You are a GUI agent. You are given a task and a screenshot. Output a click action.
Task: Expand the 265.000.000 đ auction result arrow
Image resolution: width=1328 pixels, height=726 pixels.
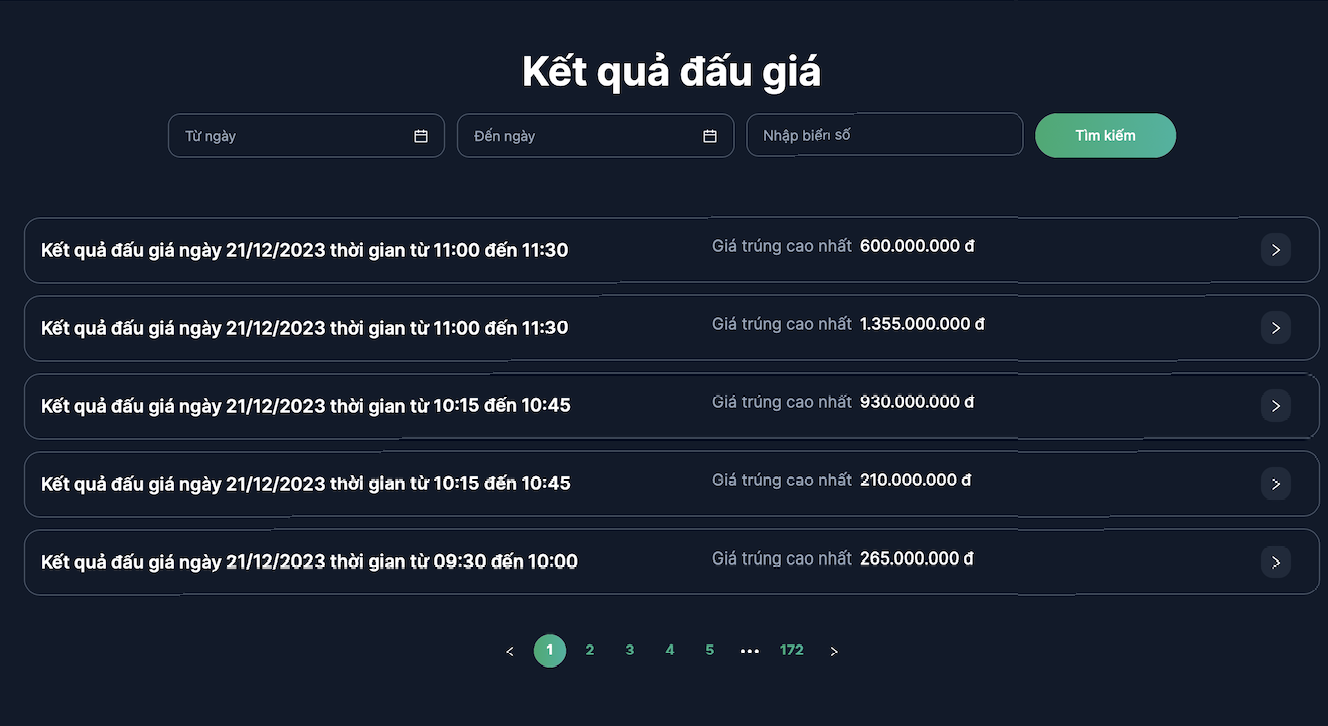click(1276, 562)
